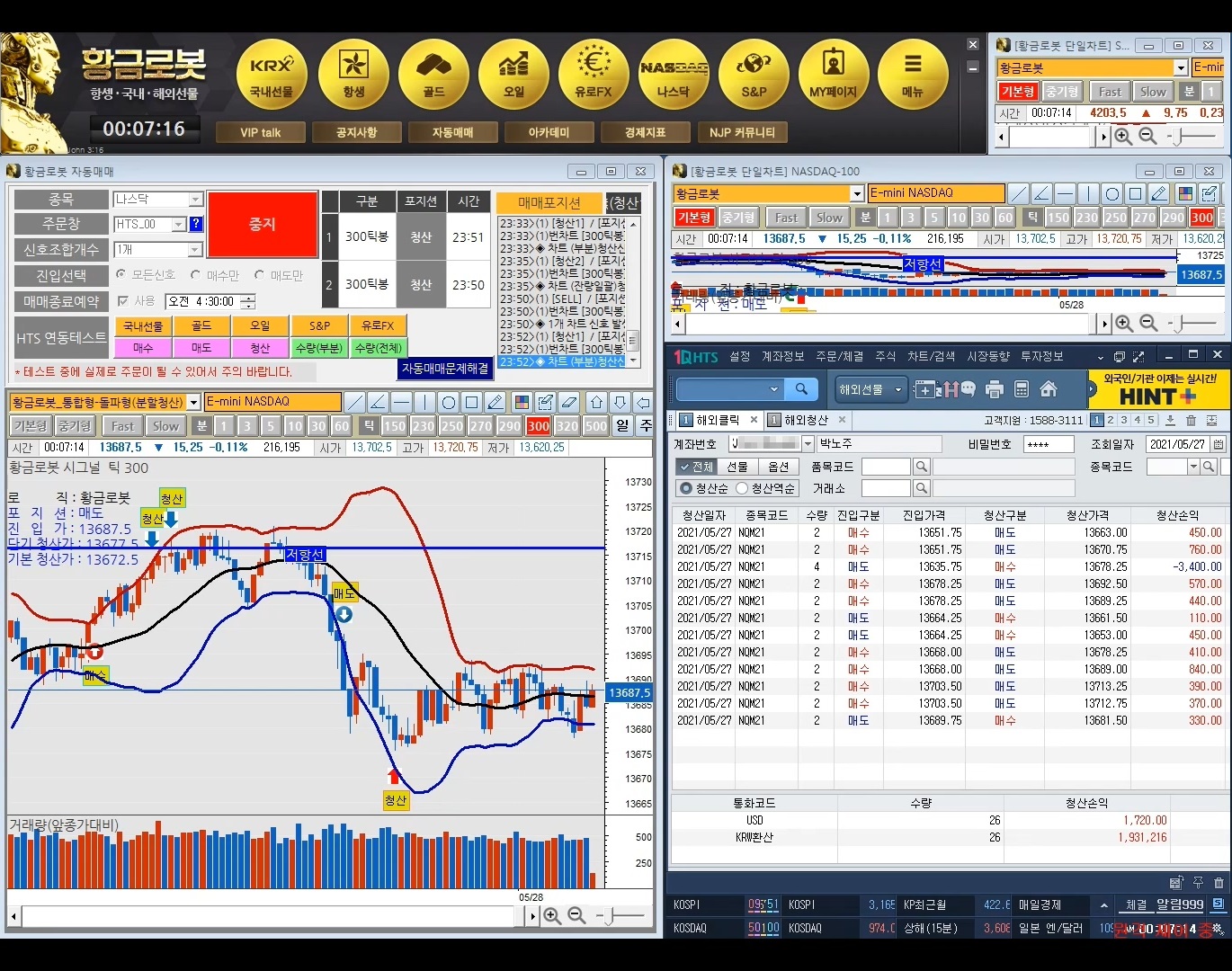Open the NASDAQ 나스닥 gold round button

674,75
